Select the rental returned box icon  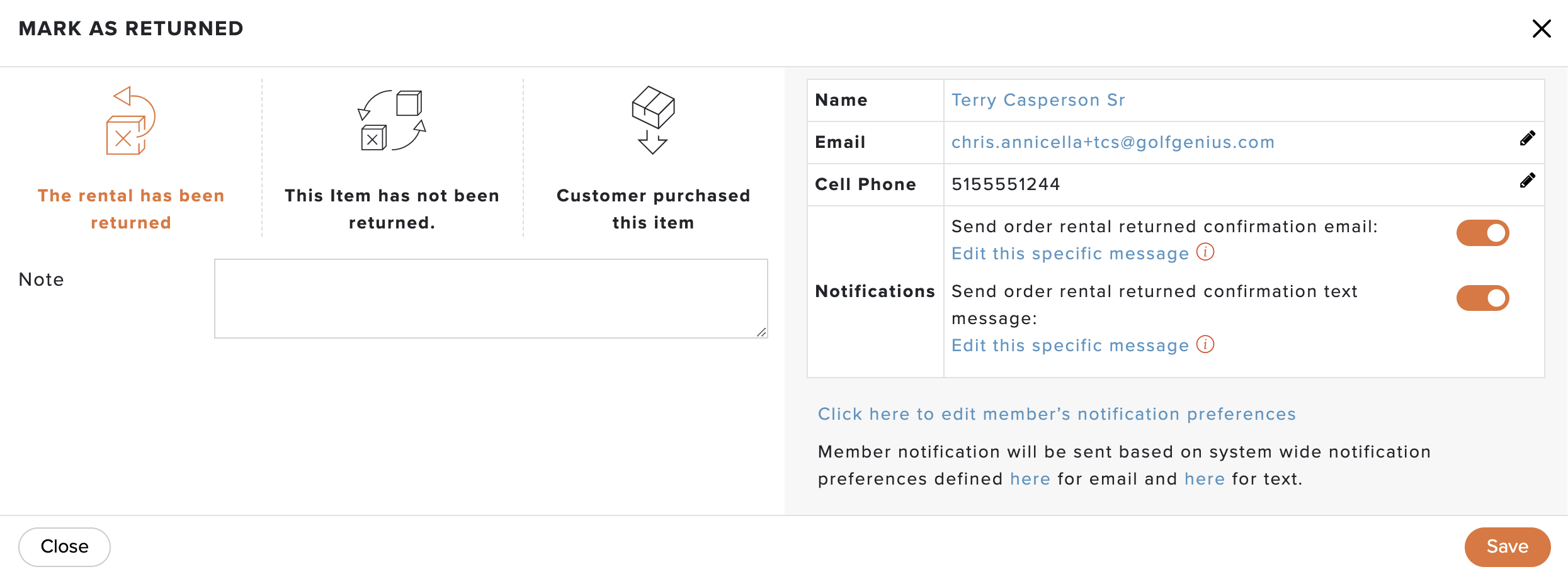(130, 120)
